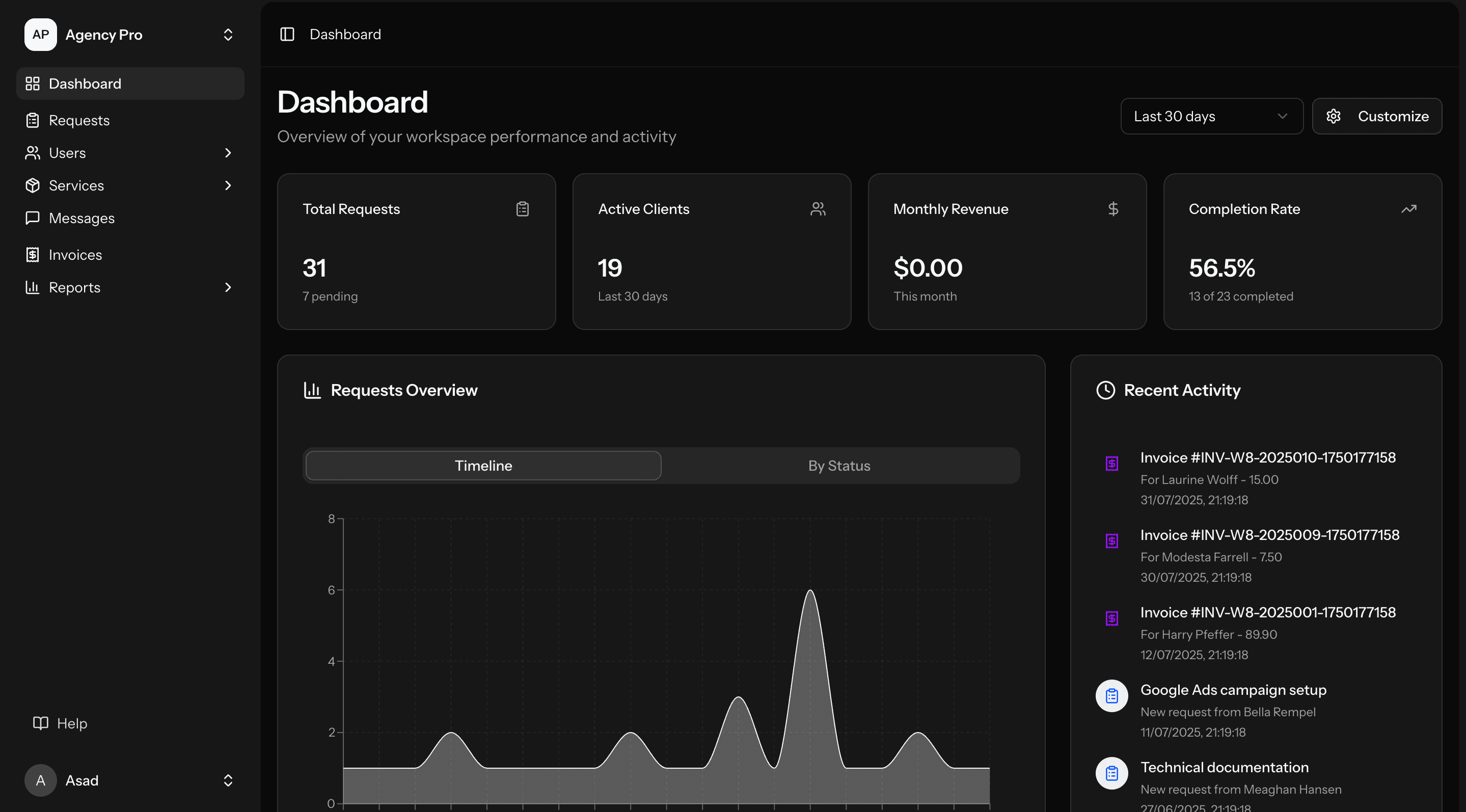Select the Timeline view toggle
Screen dimensions: 1466x812
[x=482, y=466]
